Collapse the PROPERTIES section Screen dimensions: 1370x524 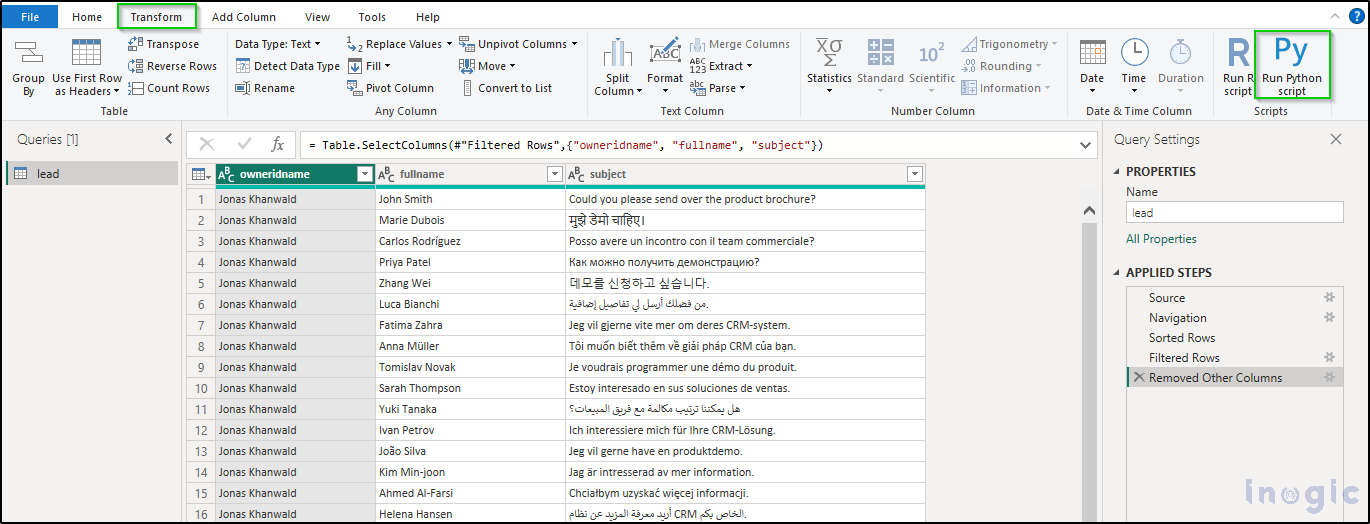tap(1118, 172)
